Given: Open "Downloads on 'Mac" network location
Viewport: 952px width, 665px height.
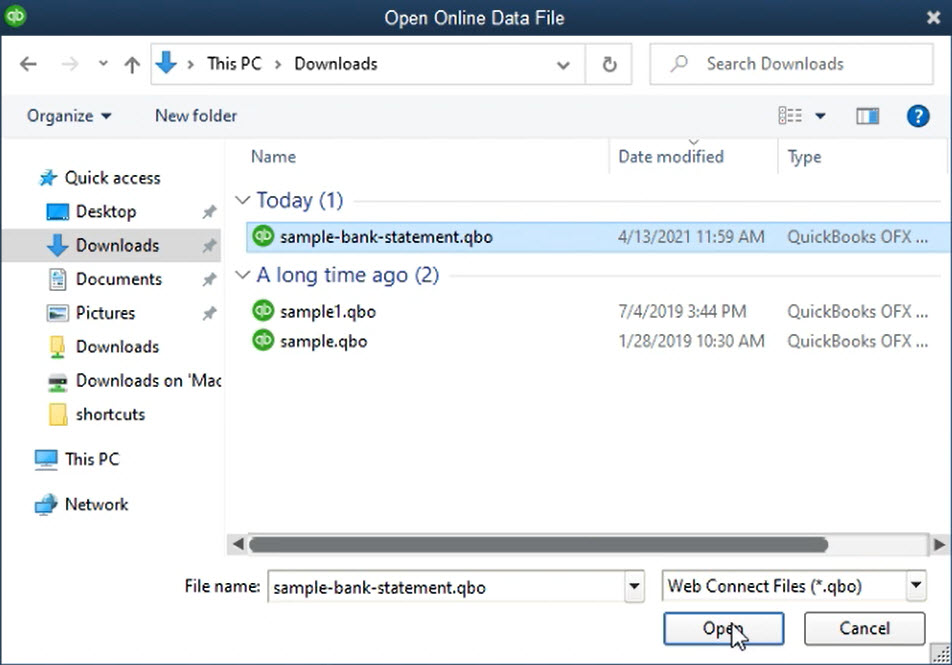Looking at the screenshot, I should pos(148,380).
